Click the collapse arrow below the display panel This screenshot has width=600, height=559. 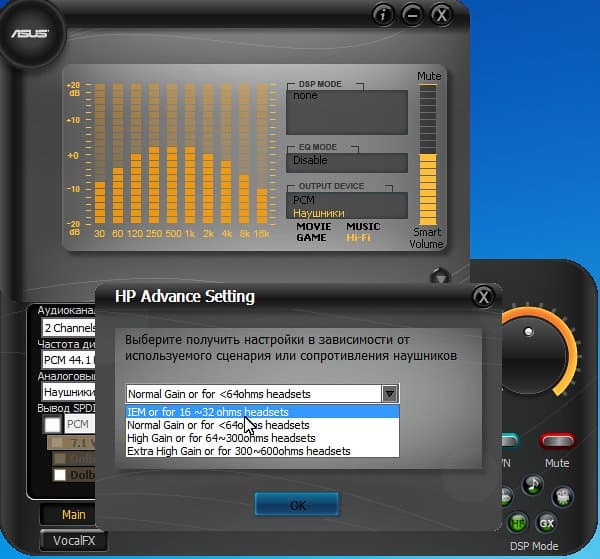[x=440, y=277]
